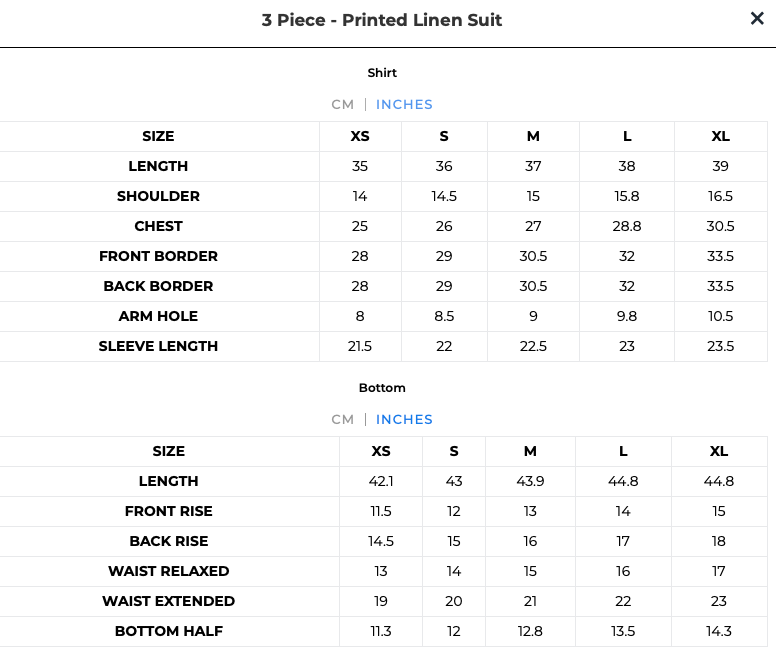This screenshot has width=776, height=670.
Task: Click the XS column header in Shirt table
Action: (360, 136)
